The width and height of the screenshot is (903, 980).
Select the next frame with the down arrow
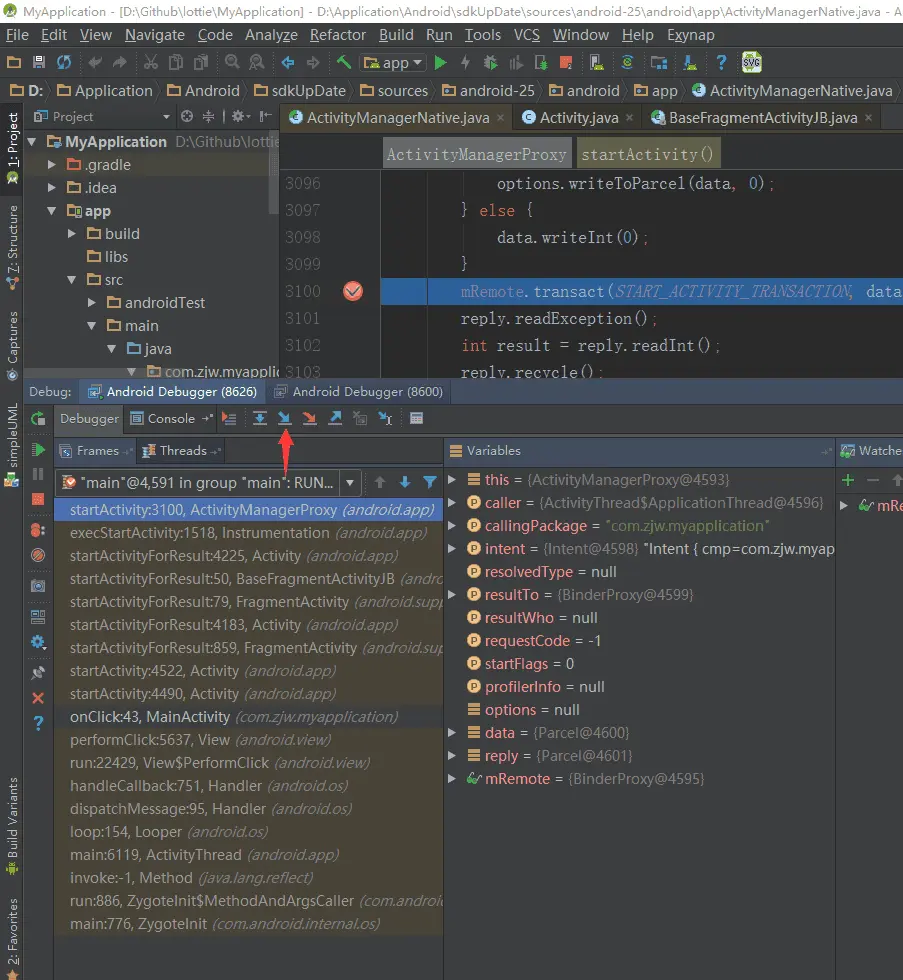click(x=405, y=482)
